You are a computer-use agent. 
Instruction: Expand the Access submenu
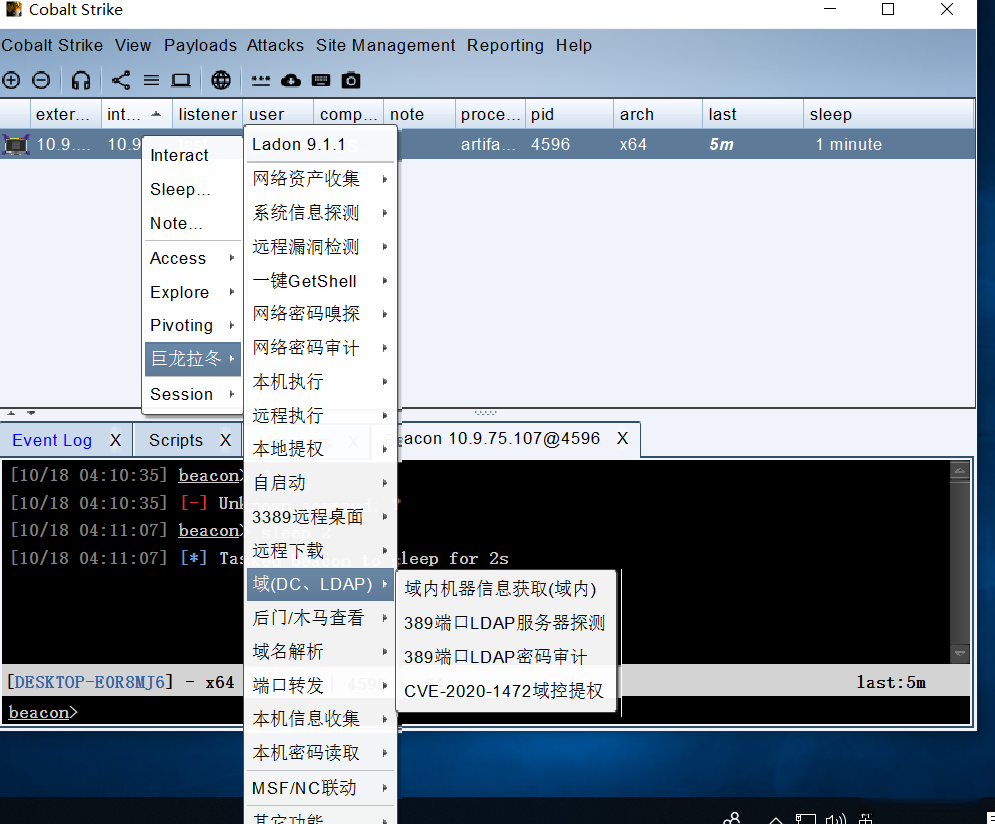tap(192, 258)
